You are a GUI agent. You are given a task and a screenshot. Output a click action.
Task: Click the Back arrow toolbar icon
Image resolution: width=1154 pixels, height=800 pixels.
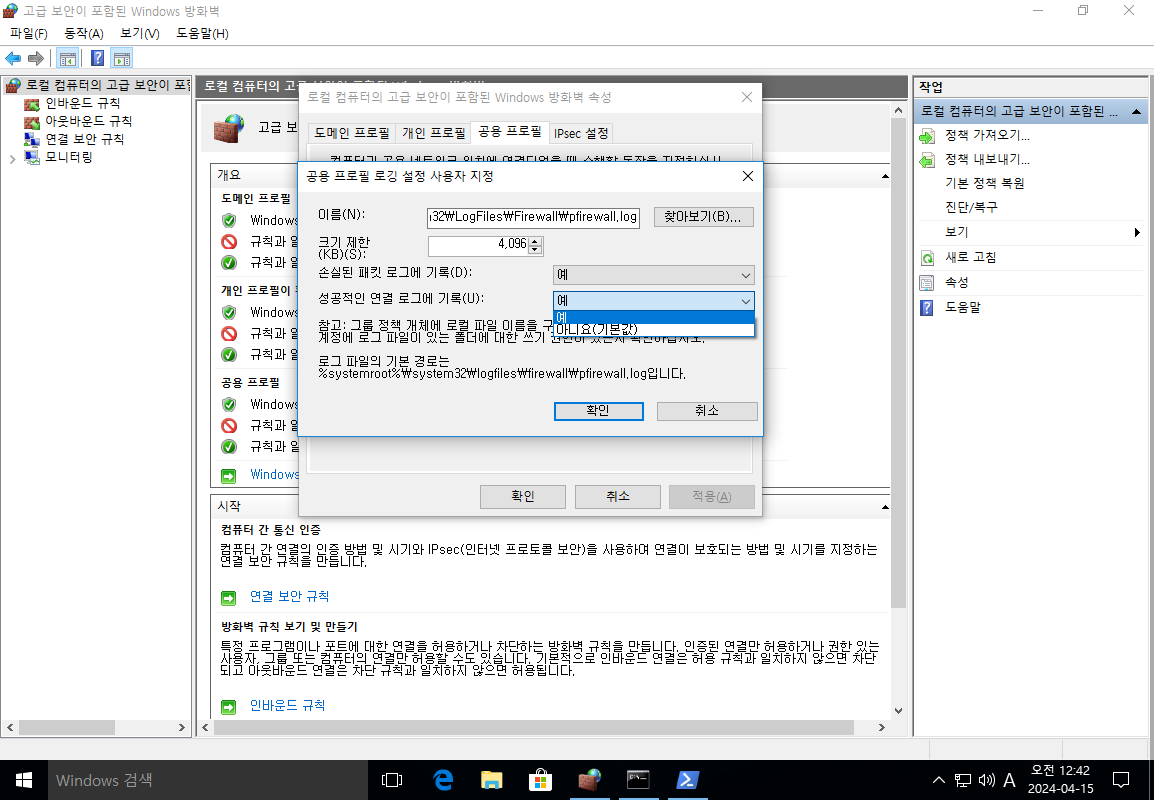13,58
